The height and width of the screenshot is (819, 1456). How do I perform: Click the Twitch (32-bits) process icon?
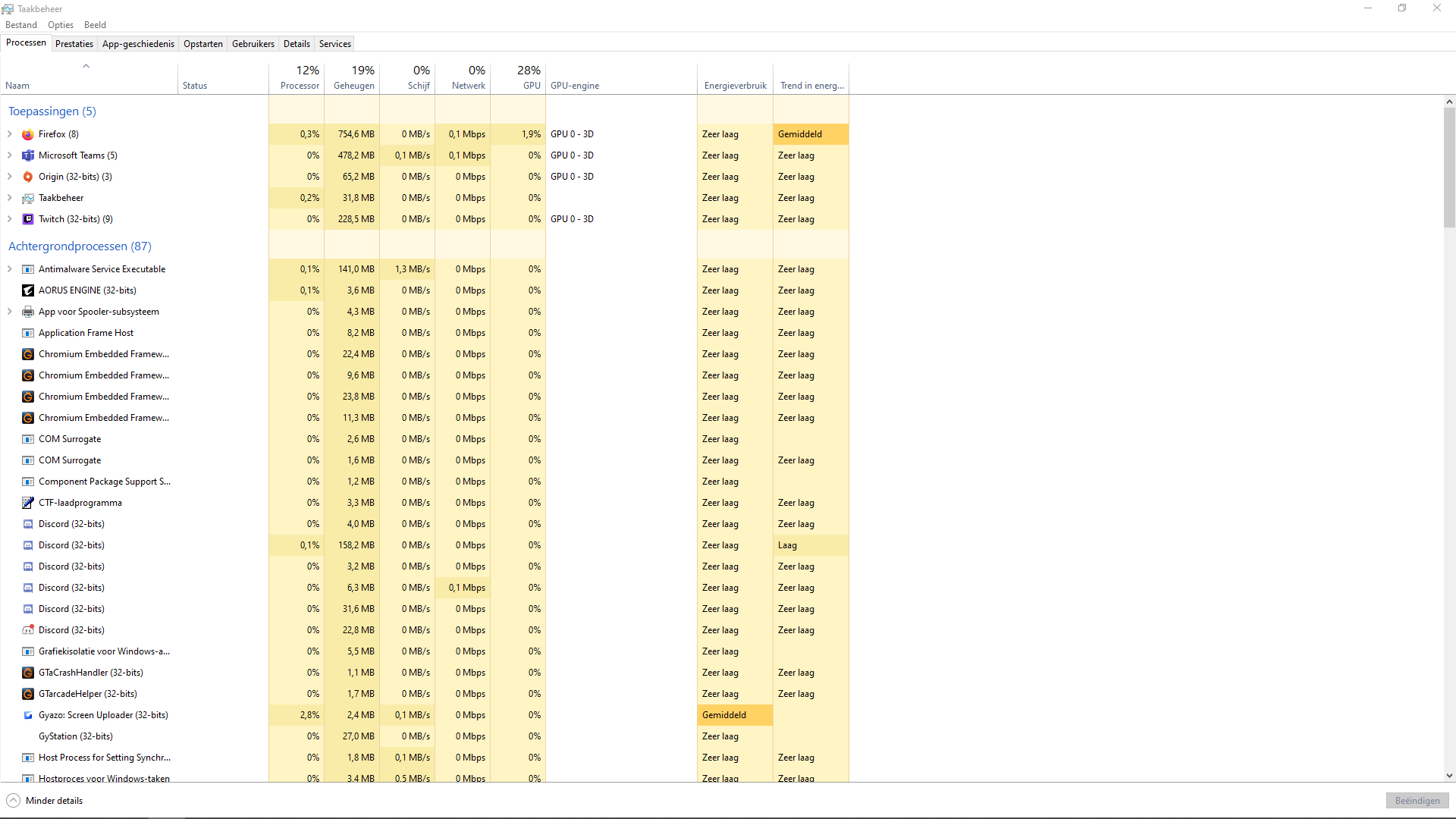(28, 219)
